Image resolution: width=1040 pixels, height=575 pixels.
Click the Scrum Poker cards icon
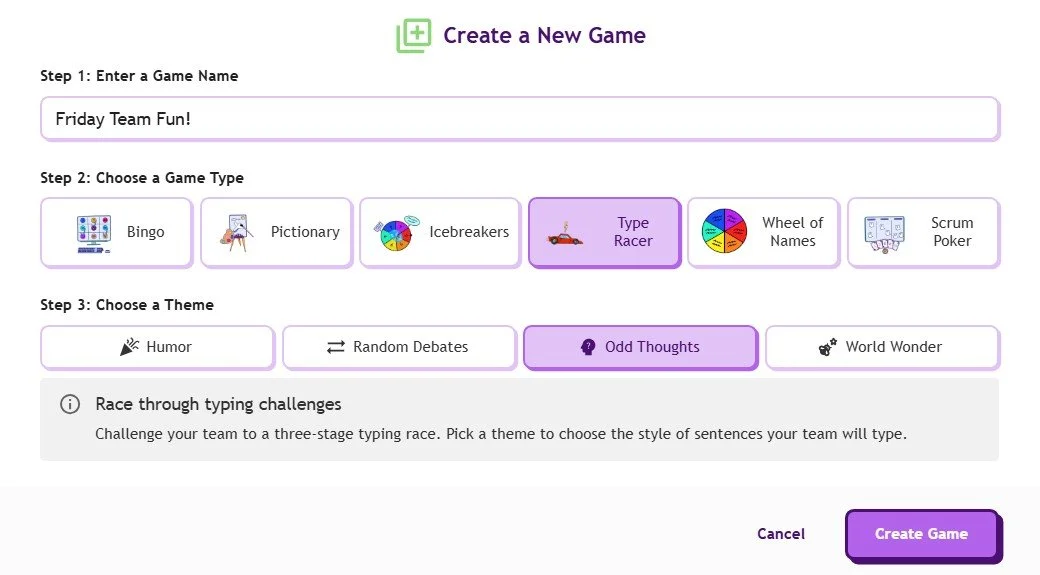pos(884,234)
